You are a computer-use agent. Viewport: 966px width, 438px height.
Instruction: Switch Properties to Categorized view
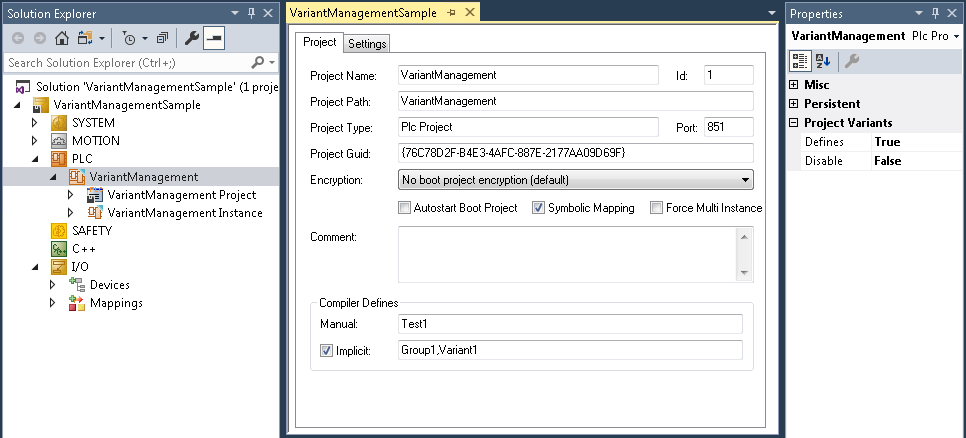point(800,60)
